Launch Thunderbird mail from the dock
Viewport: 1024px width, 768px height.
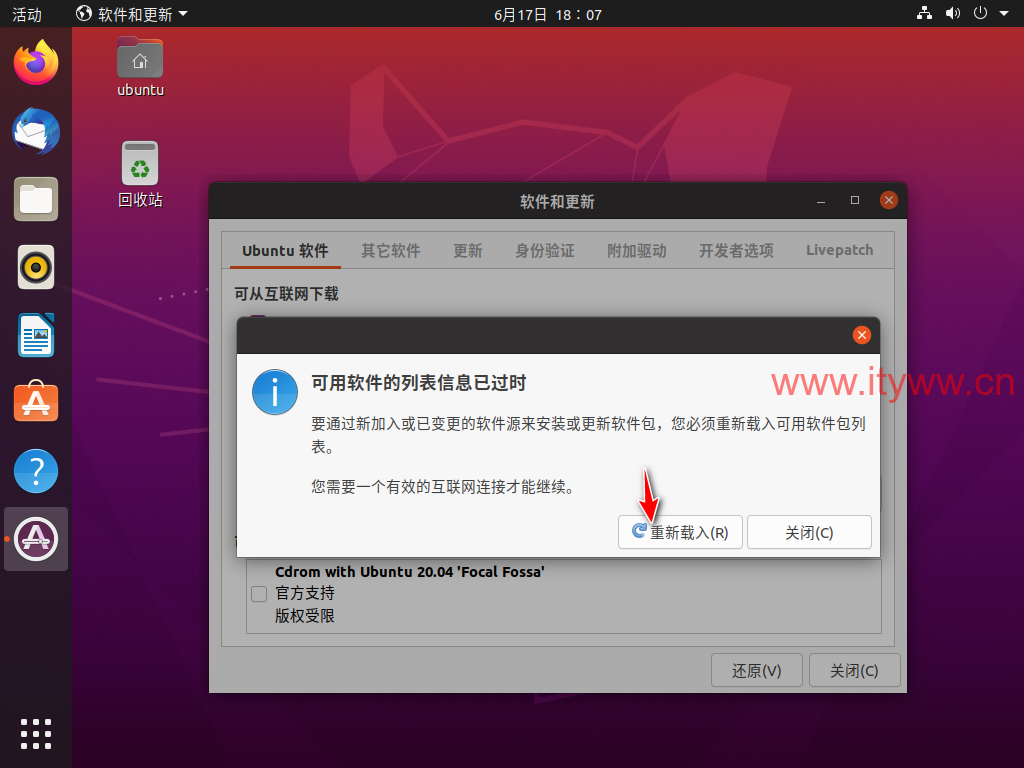click(x=36, y=131)
